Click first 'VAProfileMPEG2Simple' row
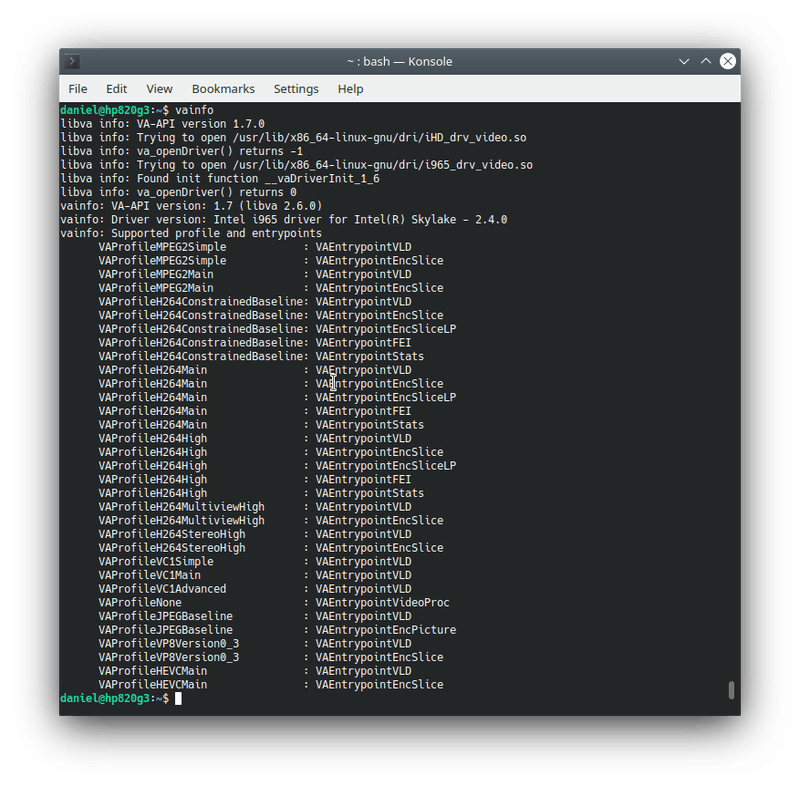Viewport: 800px width, 786px height. [x=255, y=247]
